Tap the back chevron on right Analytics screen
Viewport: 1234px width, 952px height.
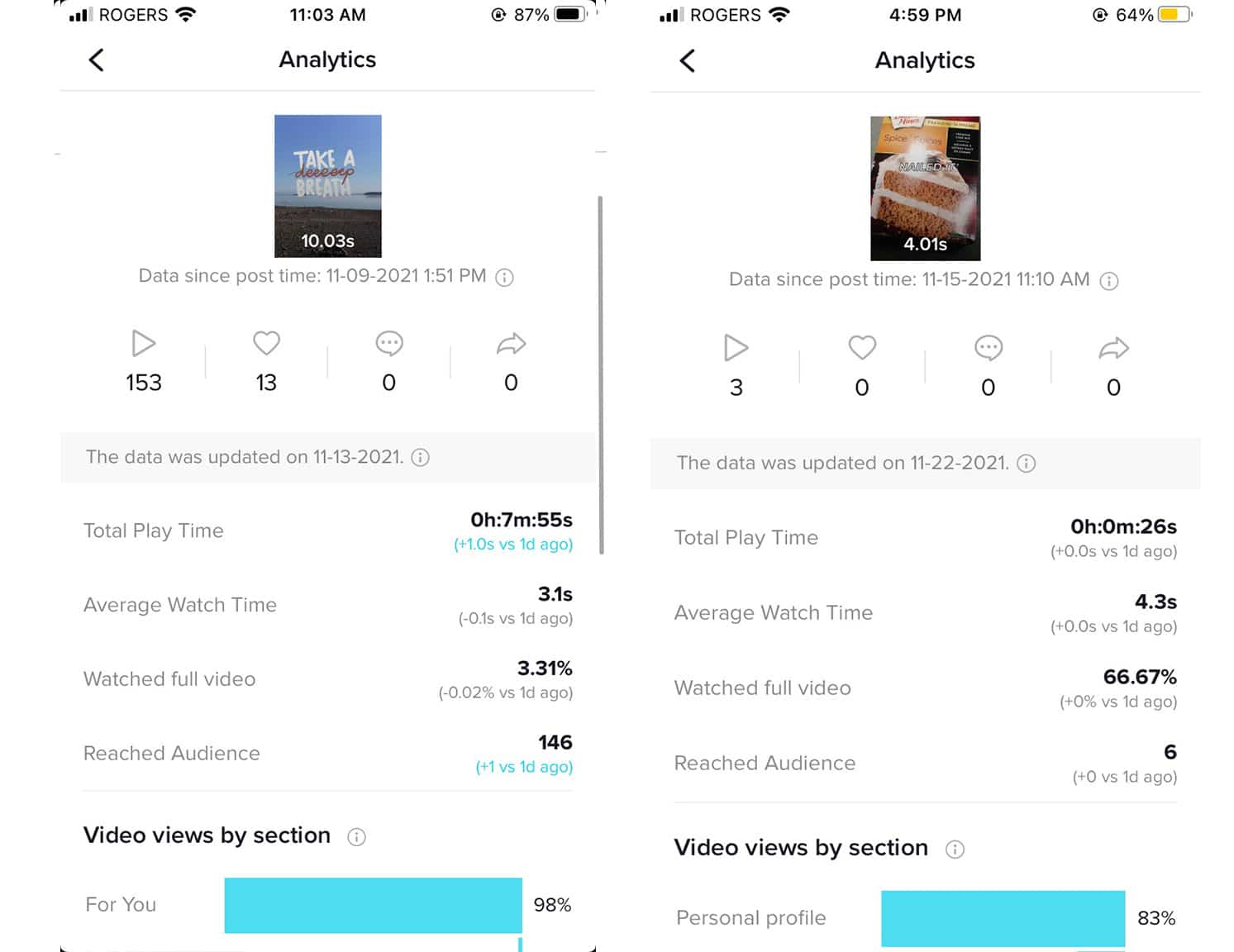click(687, 60)
